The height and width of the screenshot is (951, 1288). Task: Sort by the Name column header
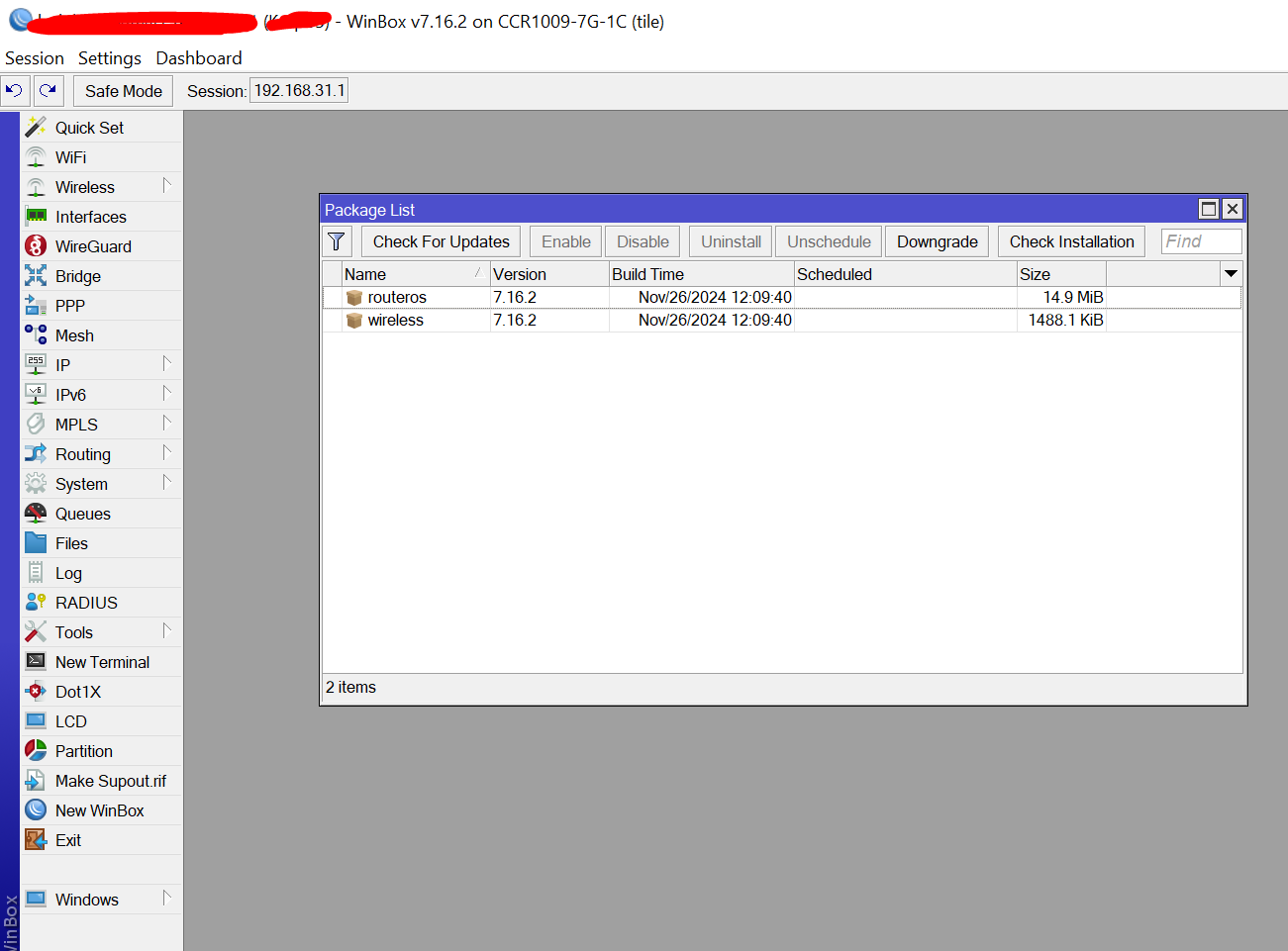click(416, 274)
